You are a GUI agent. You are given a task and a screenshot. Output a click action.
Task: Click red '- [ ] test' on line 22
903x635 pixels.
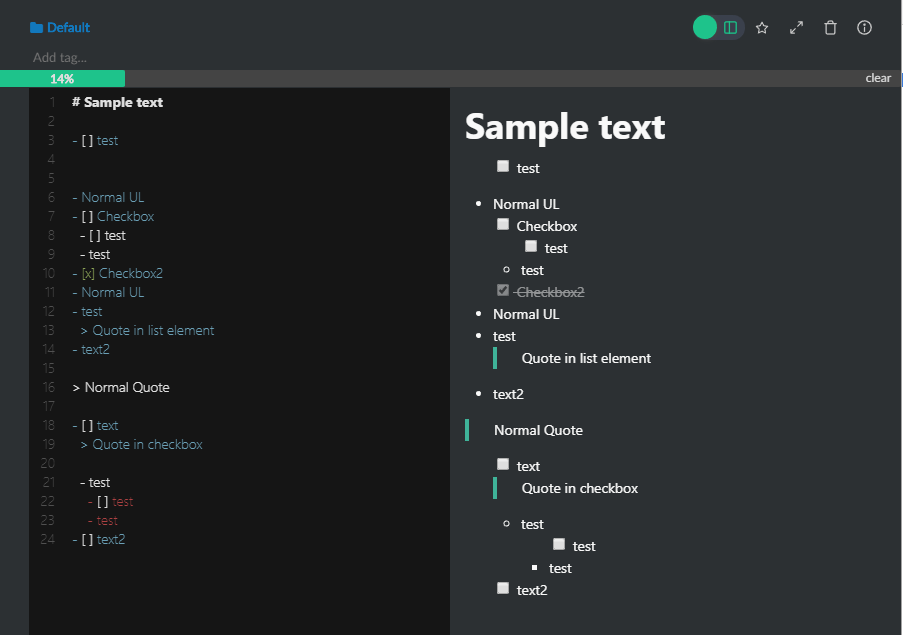[x=111, y=501]
